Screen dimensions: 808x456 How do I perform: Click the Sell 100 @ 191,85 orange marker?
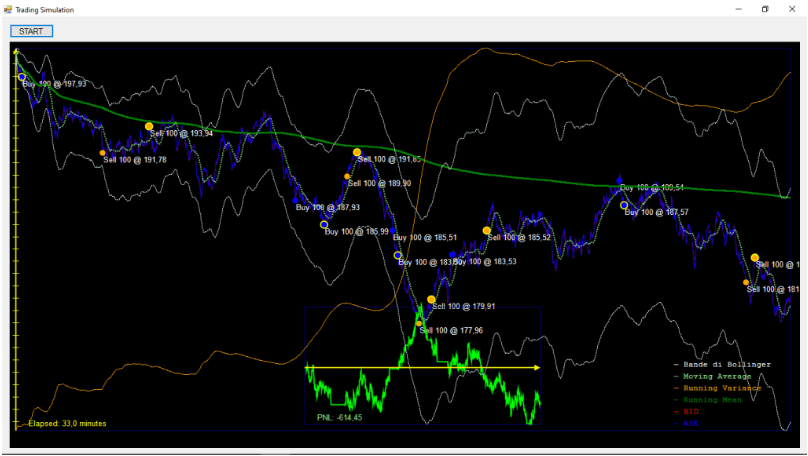point(357,153)
